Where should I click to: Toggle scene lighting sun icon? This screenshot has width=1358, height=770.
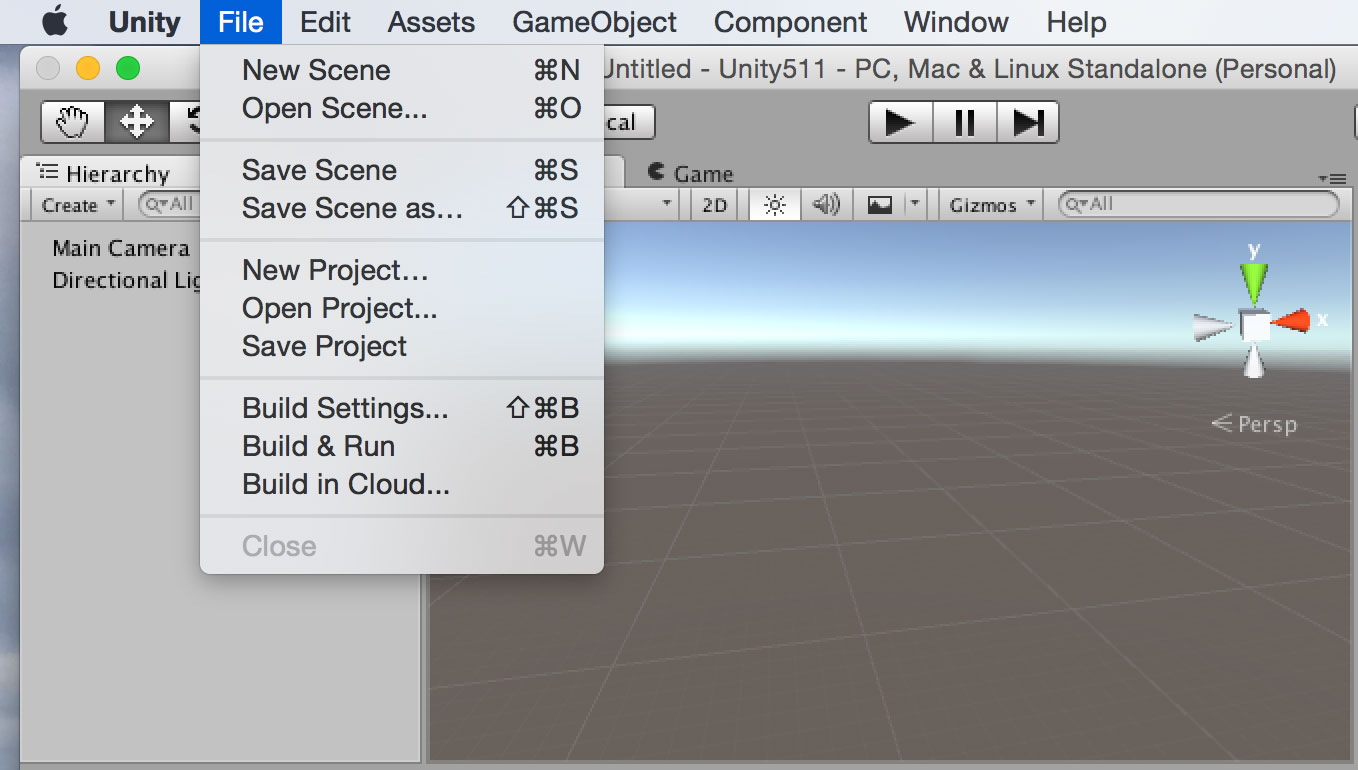click(x=774, y=205)
